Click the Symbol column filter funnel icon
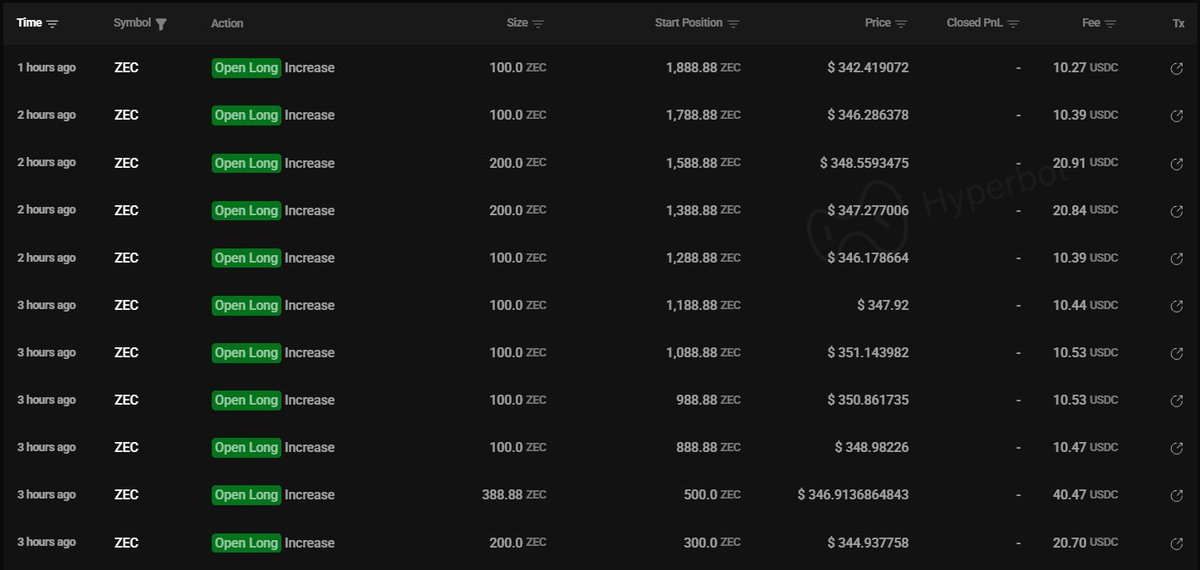This screenshot has width=1200, height=570. tap(161, 24)
